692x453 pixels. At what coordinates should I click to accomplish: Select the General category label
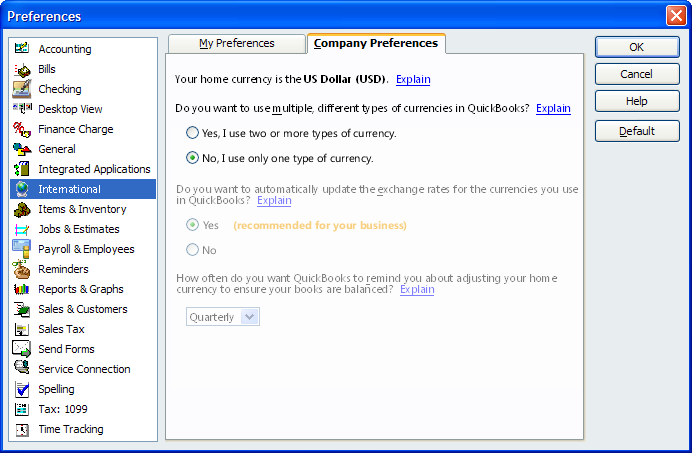tap(57, 149)
